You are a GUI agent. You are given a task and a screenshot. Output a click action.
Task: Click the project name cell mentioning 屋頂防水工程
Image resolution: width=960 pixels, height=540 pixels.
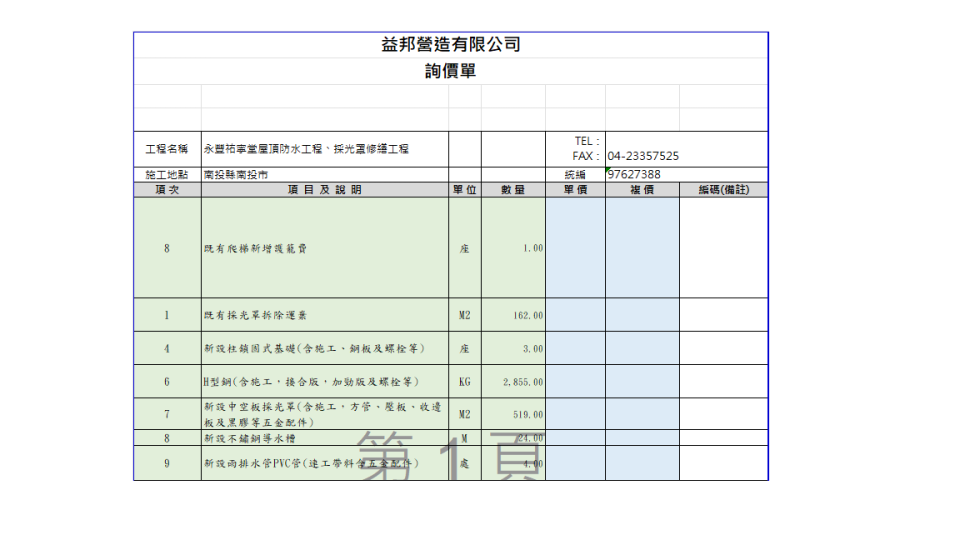click(324, 149)
